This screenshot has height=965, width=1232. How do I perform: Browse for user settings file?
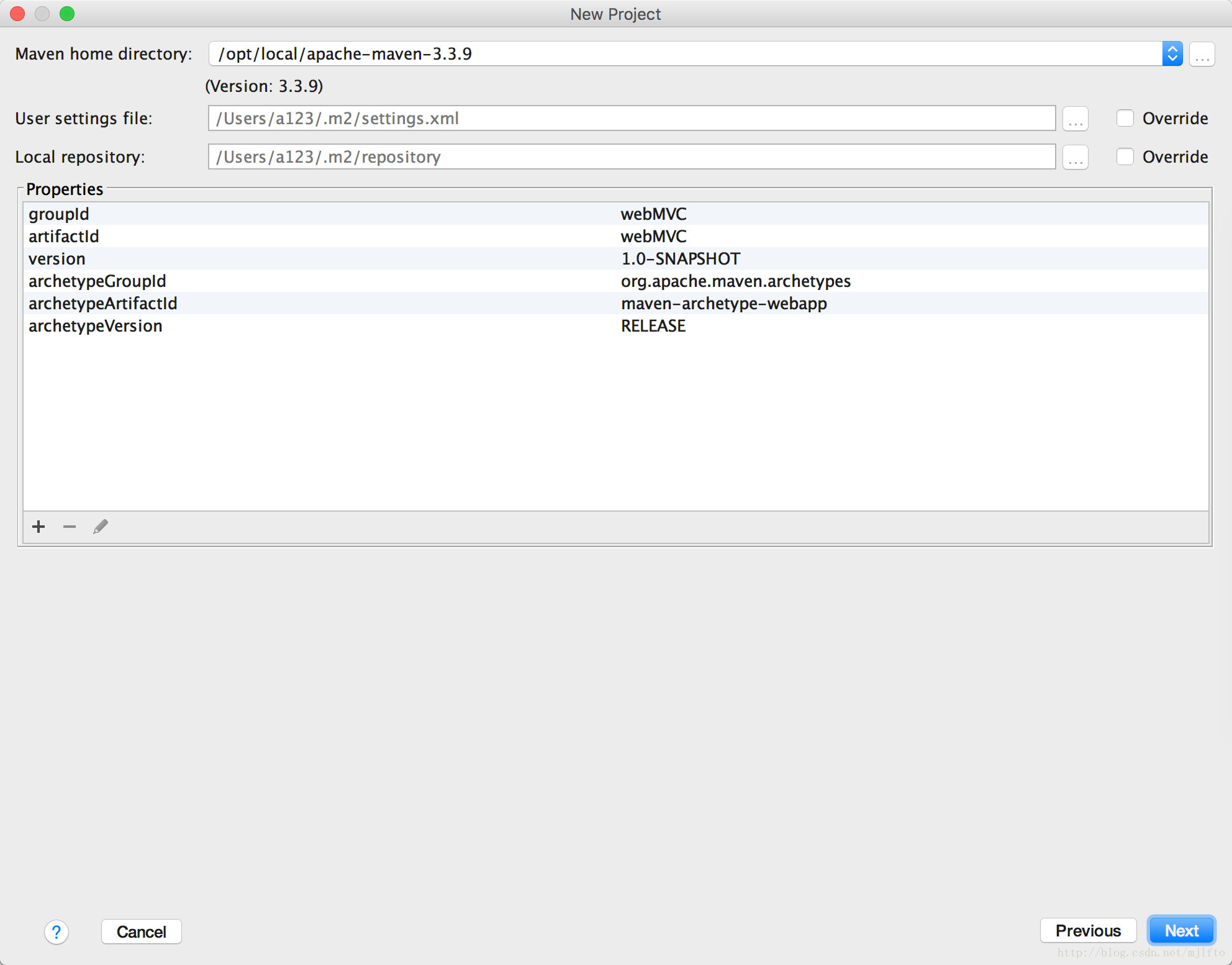tap(1076, 119)
